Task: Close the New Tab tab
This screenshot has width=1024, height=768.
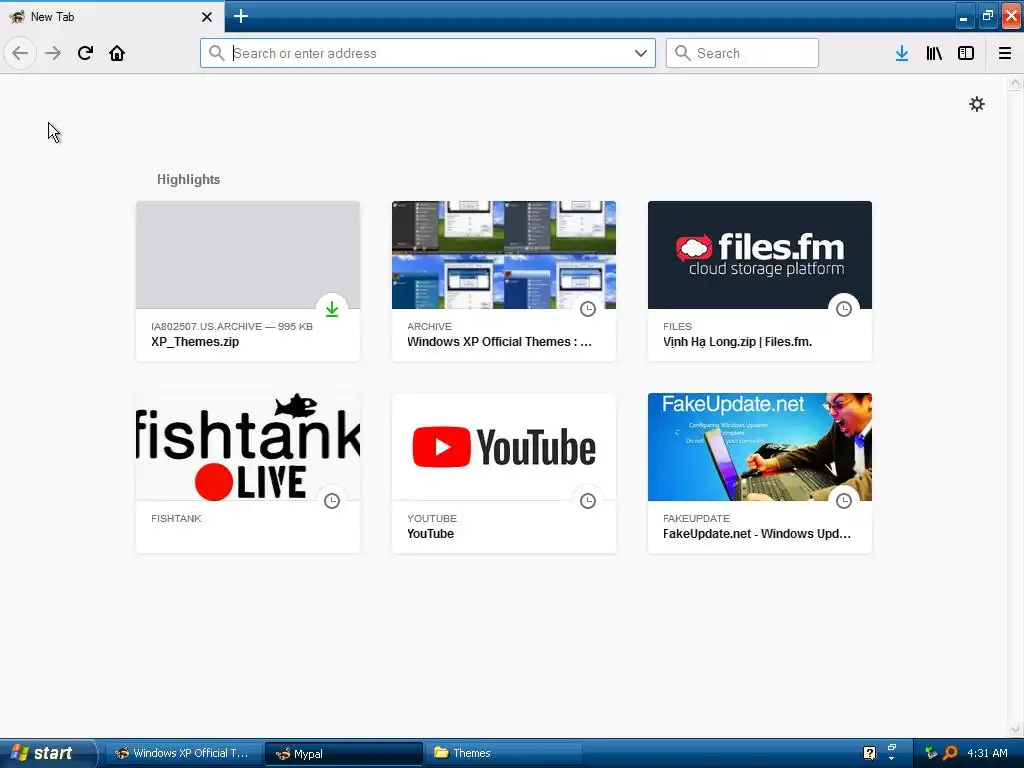Action: tap(207, 17)
